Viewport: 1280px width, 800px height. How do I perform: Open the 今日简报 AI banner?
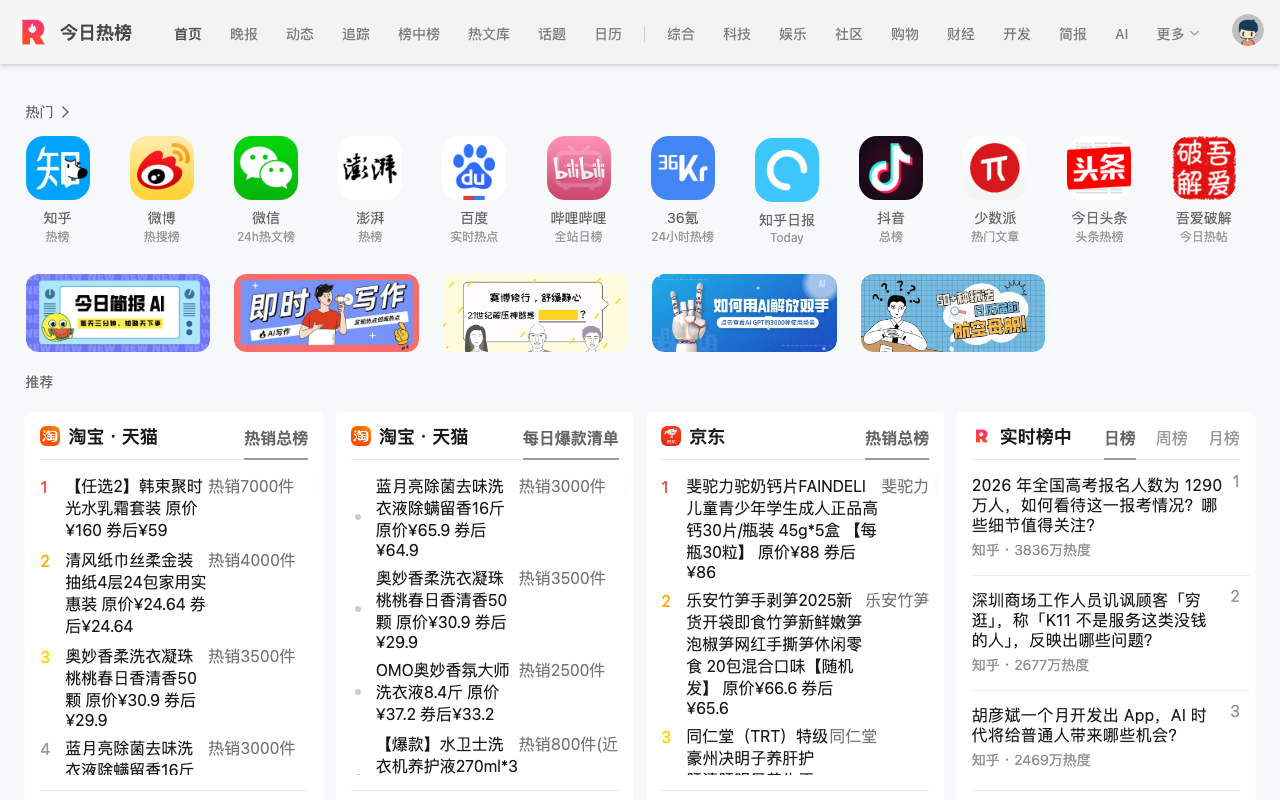click(118, 313)
